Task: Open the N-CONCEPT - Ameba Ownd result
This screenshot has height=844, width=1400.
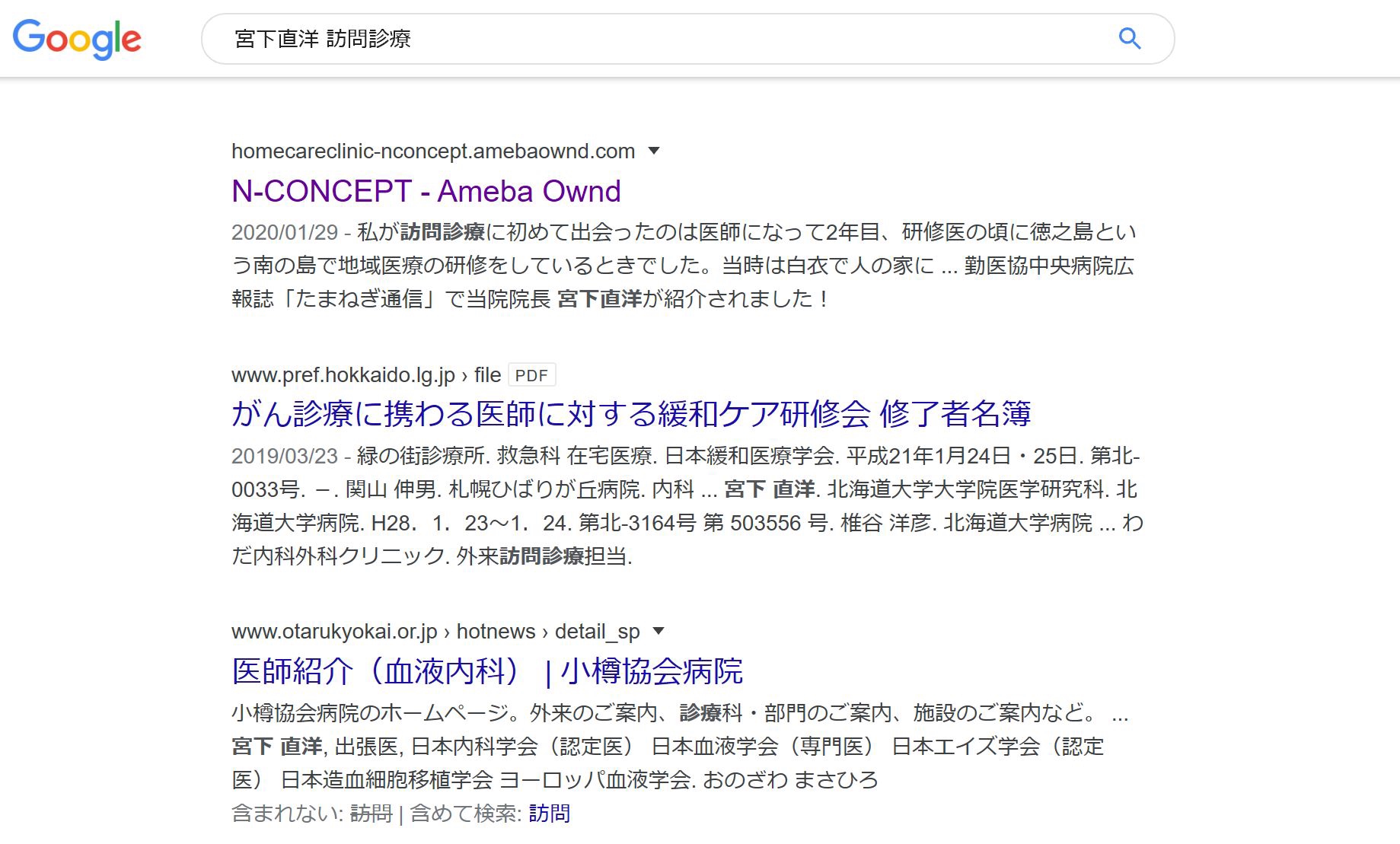Action: tap(426, 191)
